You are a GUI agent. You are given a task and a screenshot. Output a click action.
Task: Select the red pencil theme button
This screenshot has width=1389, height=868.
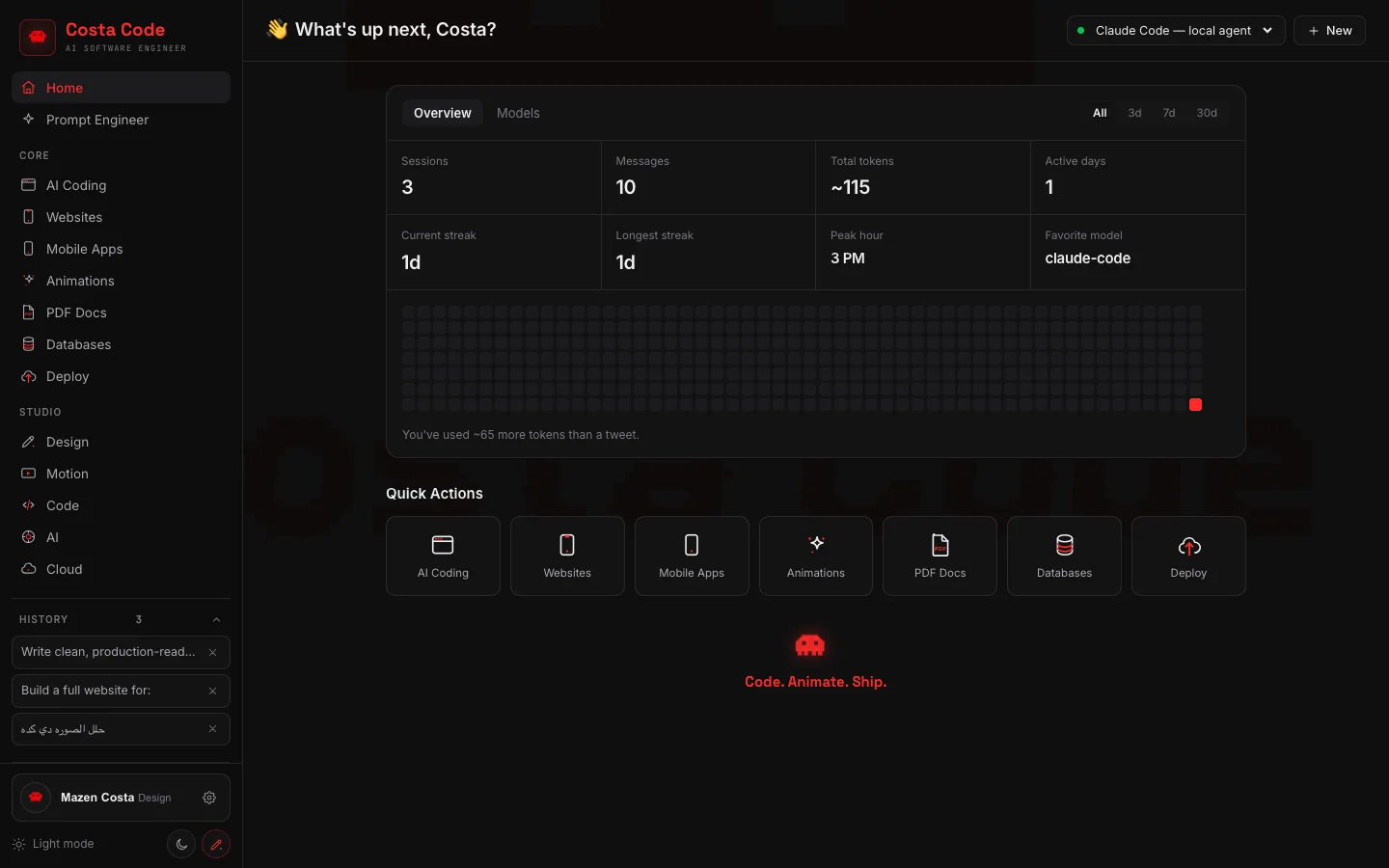point(216,844)
